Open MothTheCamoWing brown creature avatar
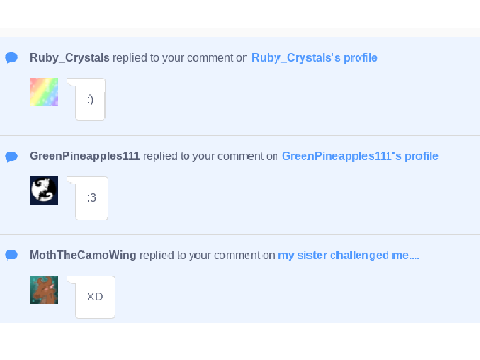Viewport: 480px width, 360px height. coord(44,290)
